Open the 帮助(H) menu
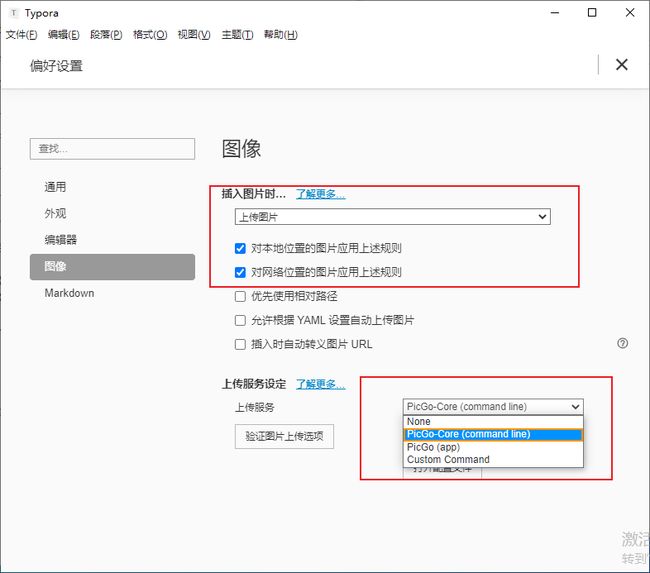Image resolution: width=650 pixels, height=573 pixels. pyautogui.click(x=281, y=34)
